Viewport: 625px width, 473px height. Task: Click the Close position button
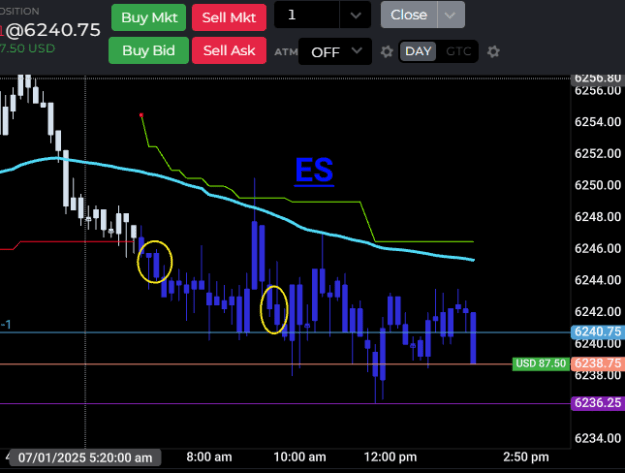pos(409,15)
